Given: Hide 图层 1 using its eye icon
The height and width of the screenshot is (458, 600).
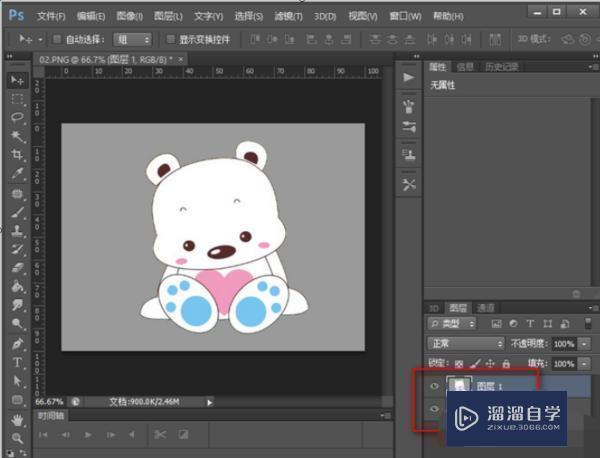Looking at the screenshot, I should tap(434, 386).
